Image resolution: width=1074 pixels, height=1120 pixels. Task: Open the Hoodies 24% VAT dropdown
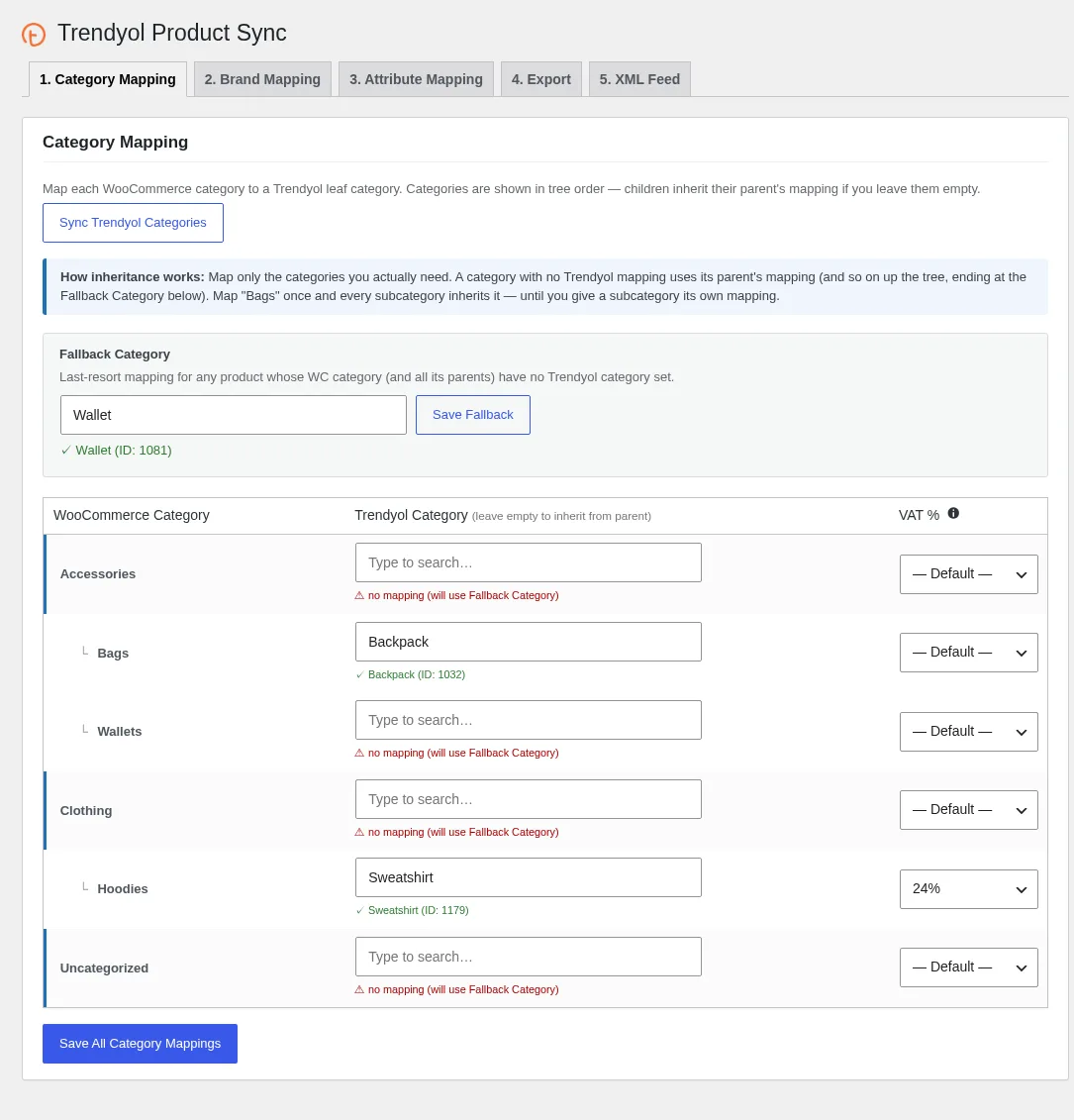pos(968,889)
